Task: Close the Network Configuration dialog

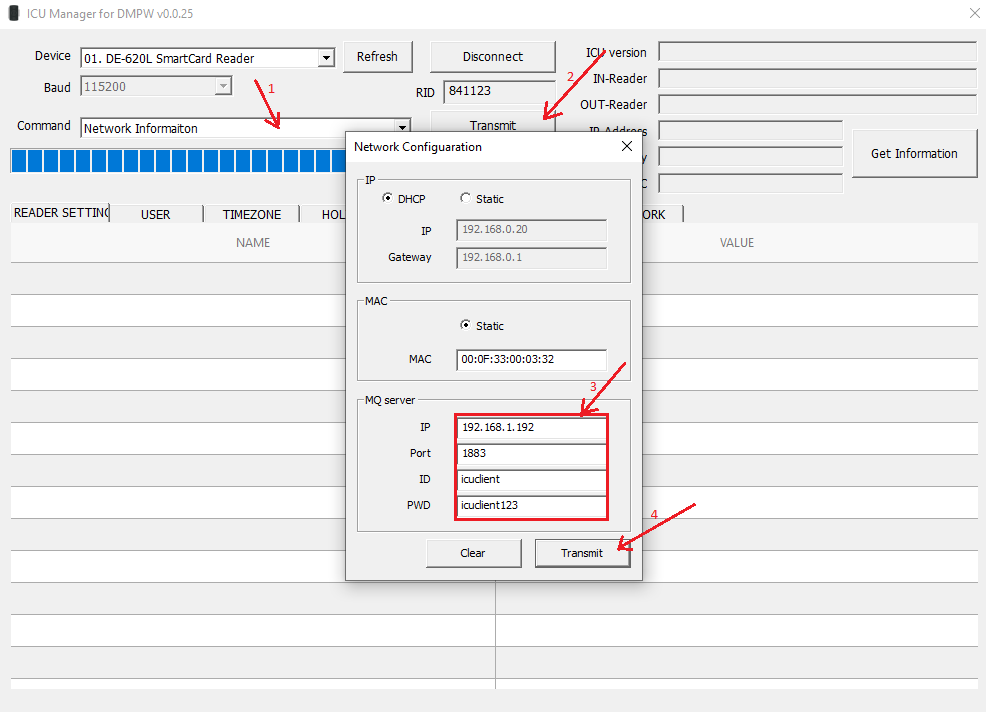Action: point(627,146)
